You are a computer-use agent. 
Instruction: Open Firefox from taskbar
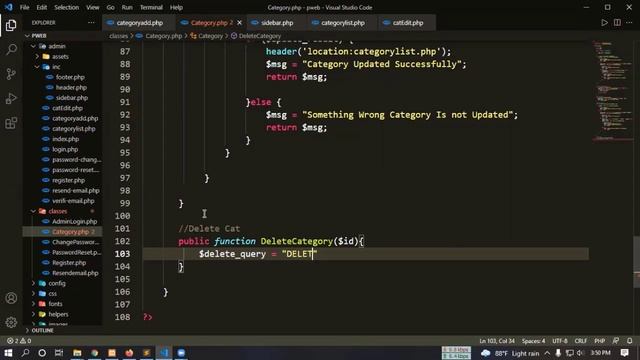pyautogui.click(x=129, y=353)
